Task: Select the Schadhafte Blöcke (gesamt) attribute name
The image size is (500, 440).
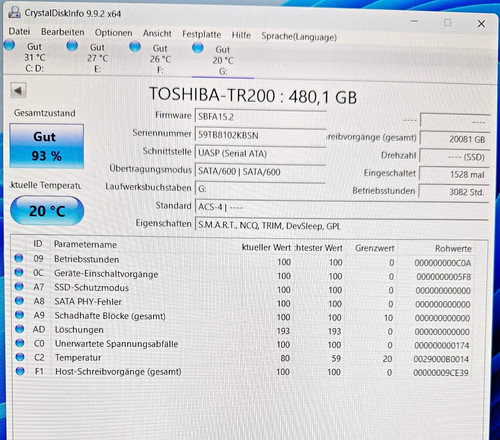Action: tap(110, 316)
